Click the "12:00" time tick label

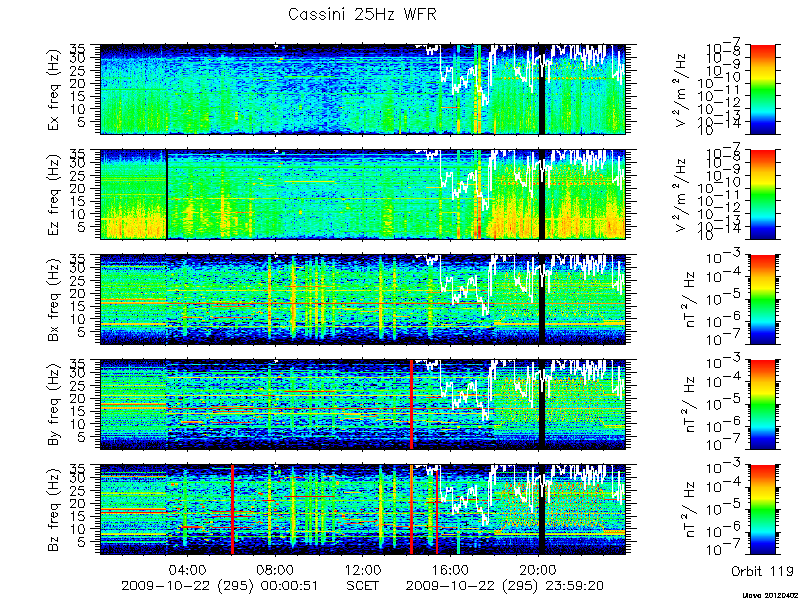363,569
